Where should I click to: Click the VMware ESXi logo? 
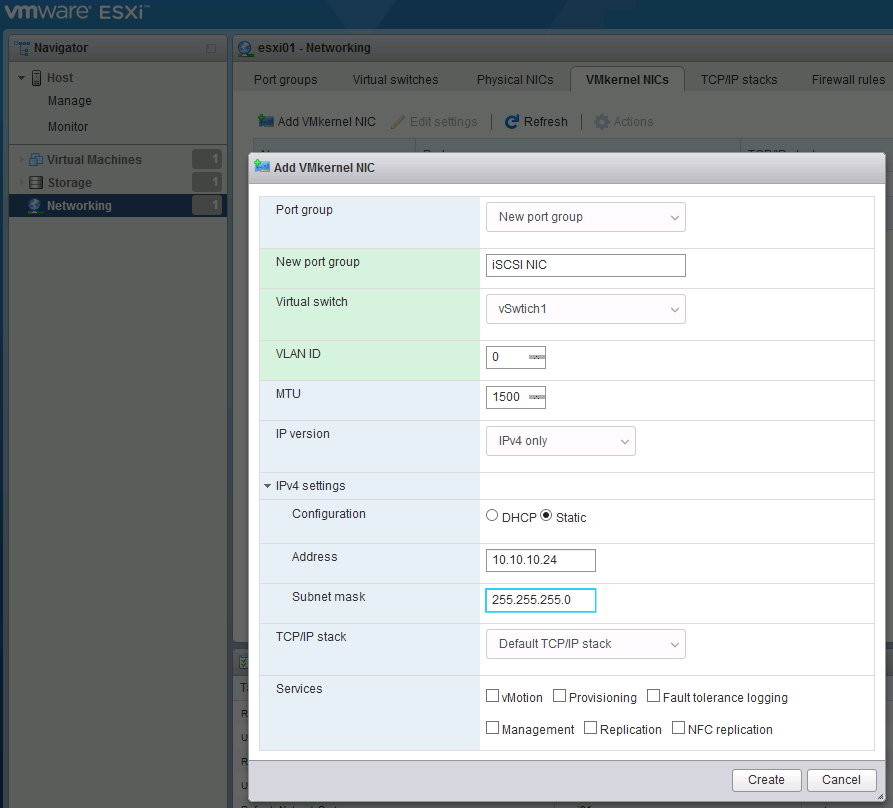[76, 12]
